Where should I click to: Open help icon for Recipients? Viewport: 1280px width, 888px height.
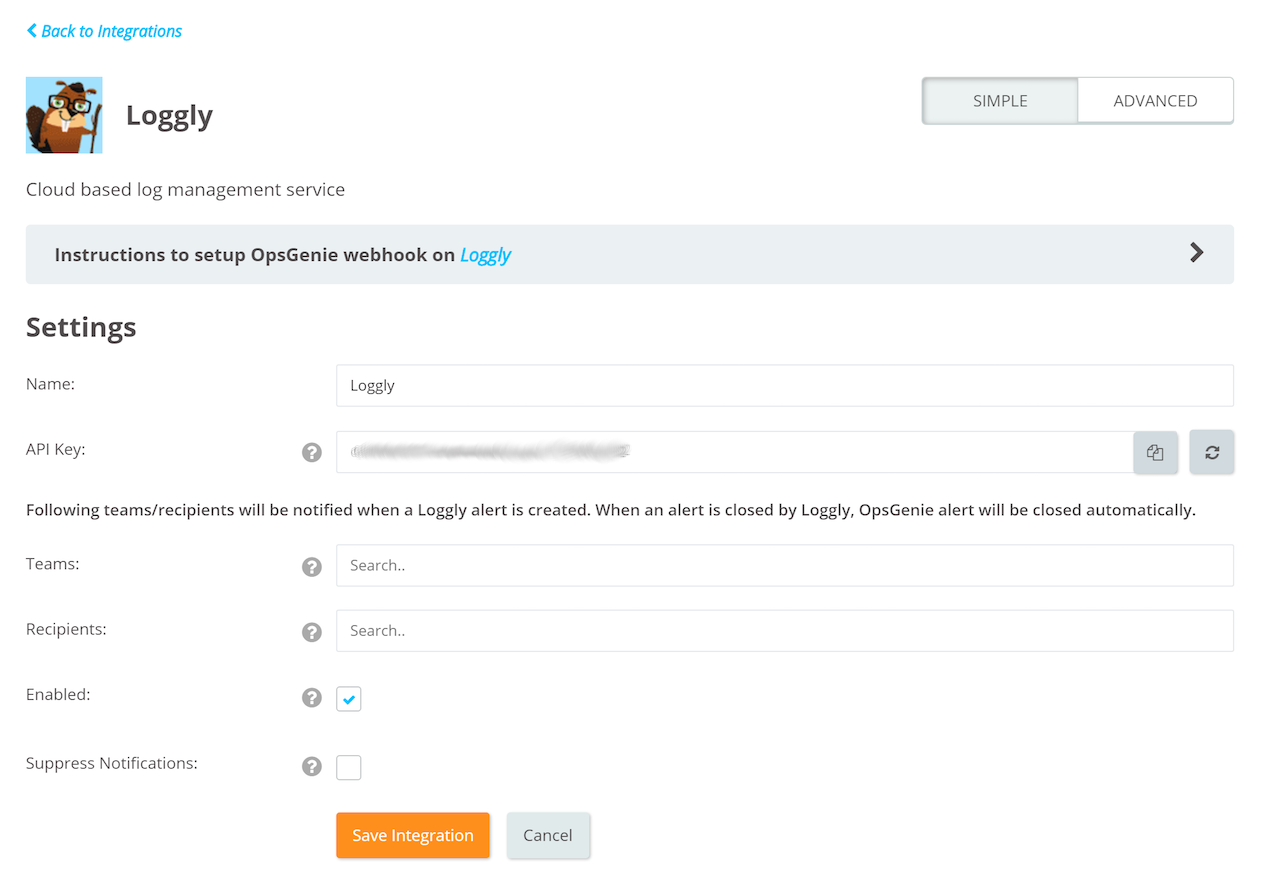coord(312,632)
